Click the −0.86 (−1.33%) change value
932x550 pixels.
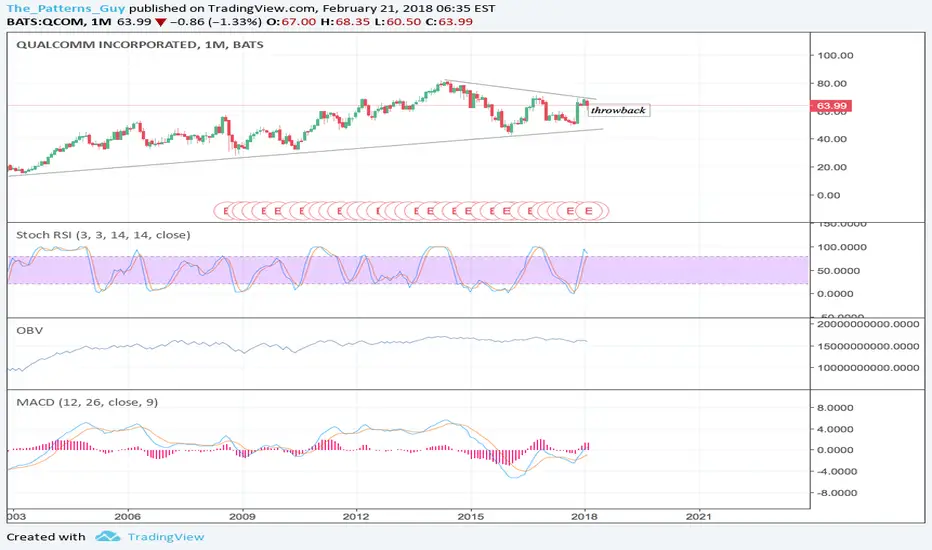pos(216,21)
